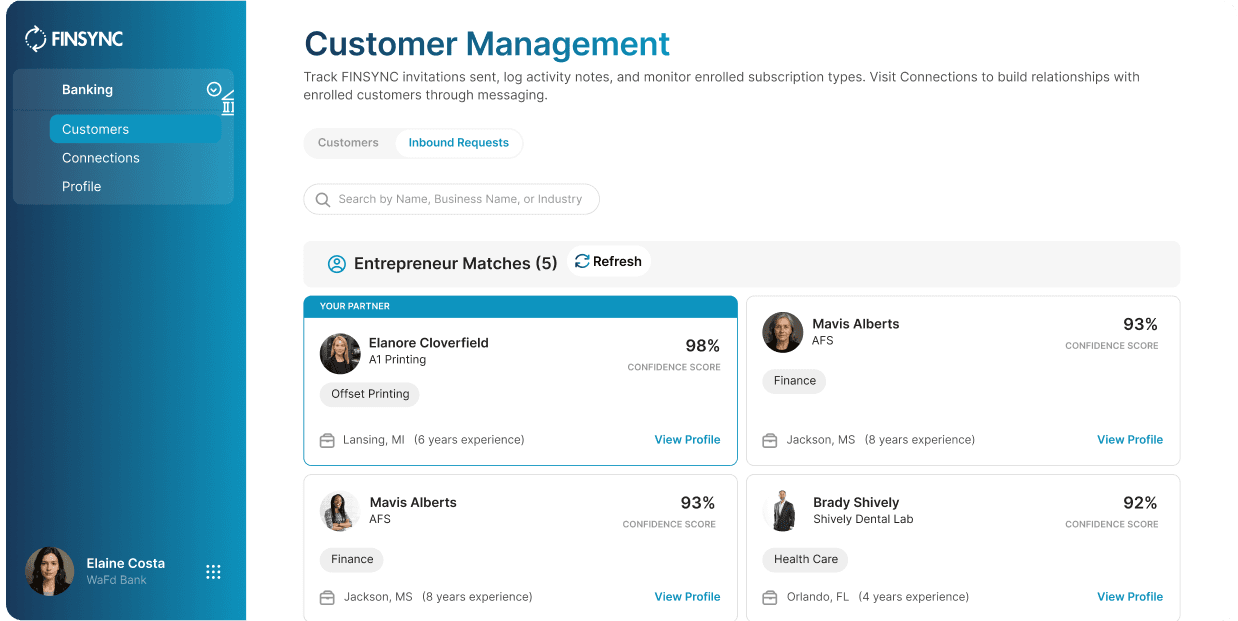Image resolution: width=1238 pixels, height=621 pixels.
Task: Click Mavis Alberts avatar in bottom-left card
Action: [340, 511]
